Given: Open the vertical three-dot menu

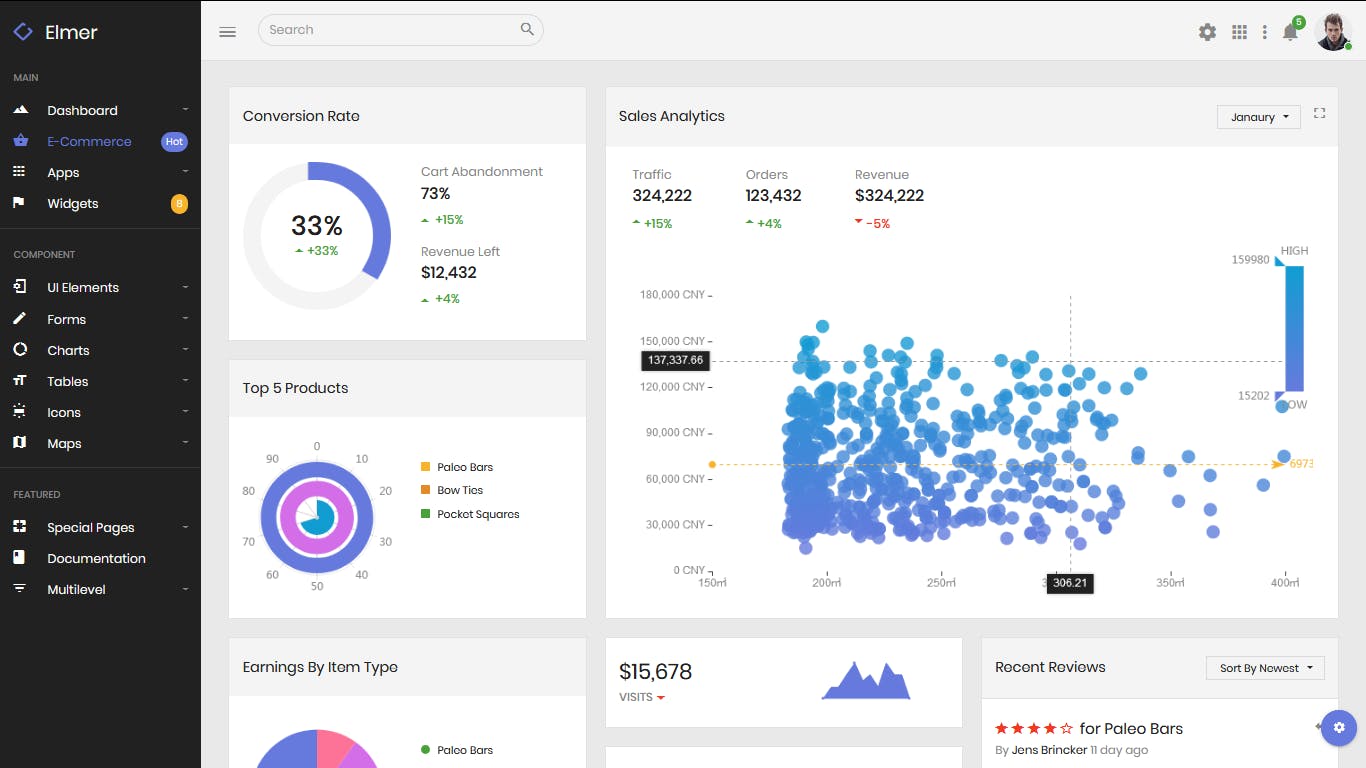Looking at the screenshot, I should 1265,32.
